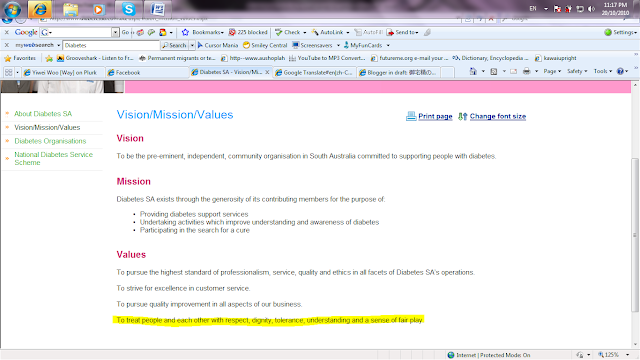The height and width of the screenshot is (360, 640).
Task: Click the Feeds icon in command bar
Action: 493,71
